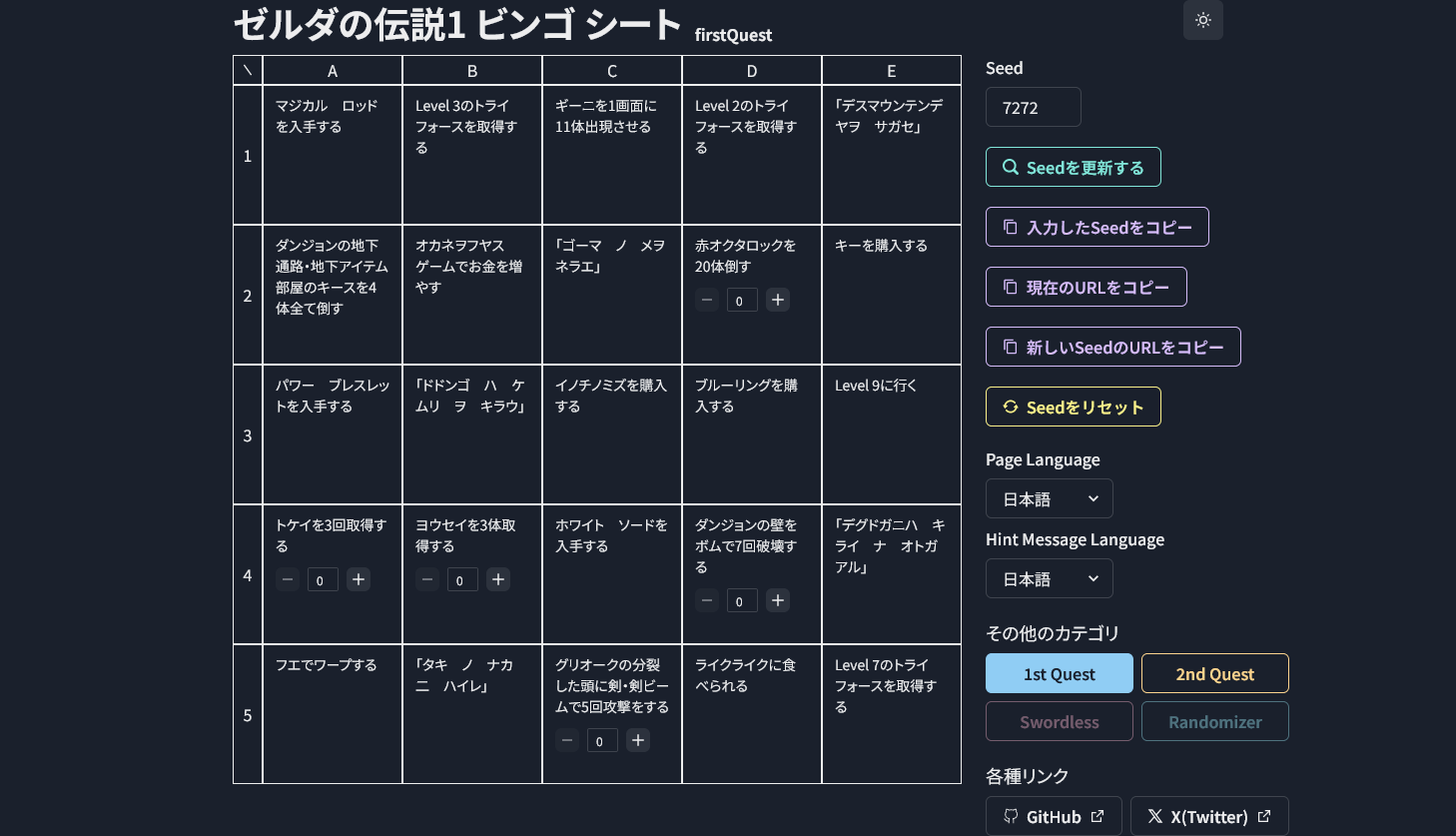
Task: Increase the トケイを3回取得する counter
Action: click(359, 579)
